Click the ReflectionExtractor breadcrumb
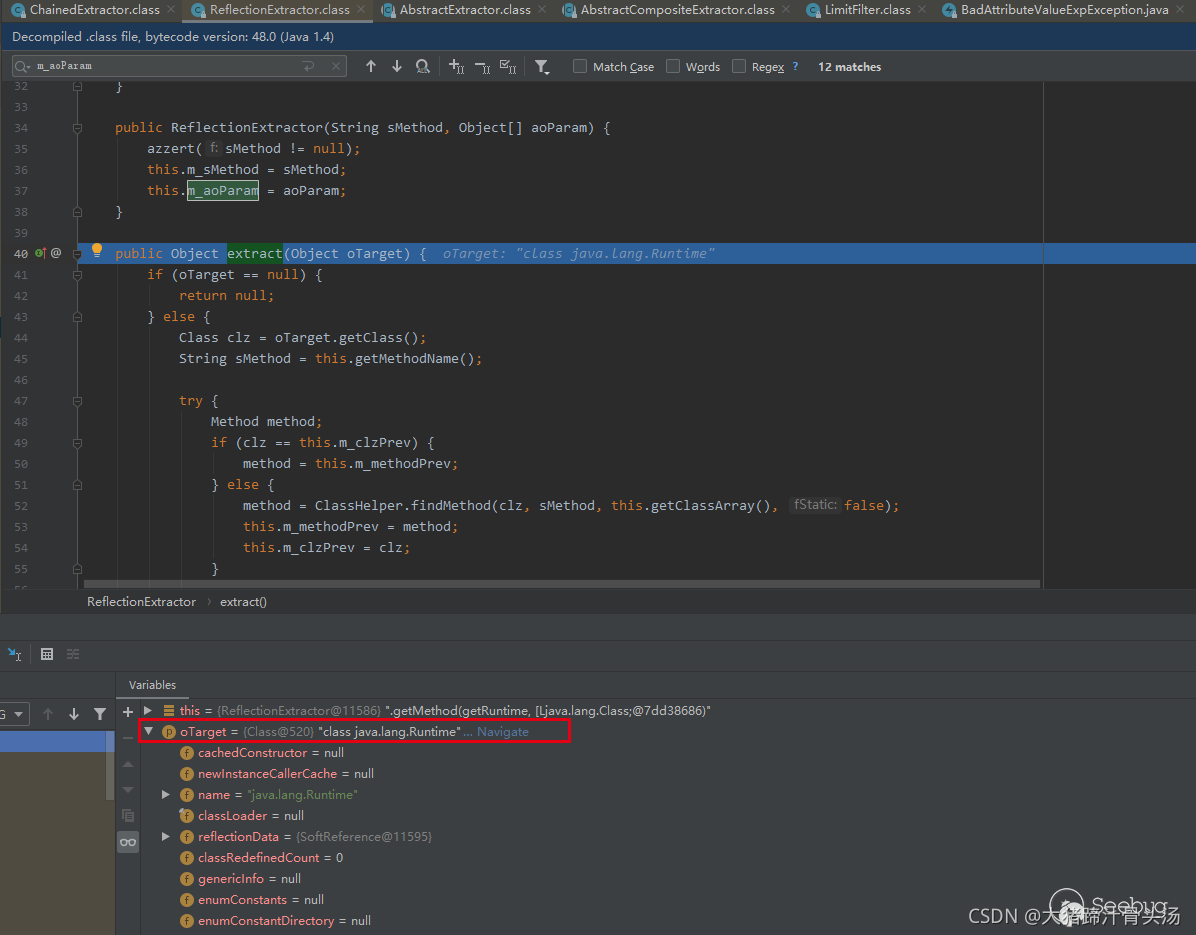Image resolution: width=1196 pixels, height=935 pixels. 141,602
